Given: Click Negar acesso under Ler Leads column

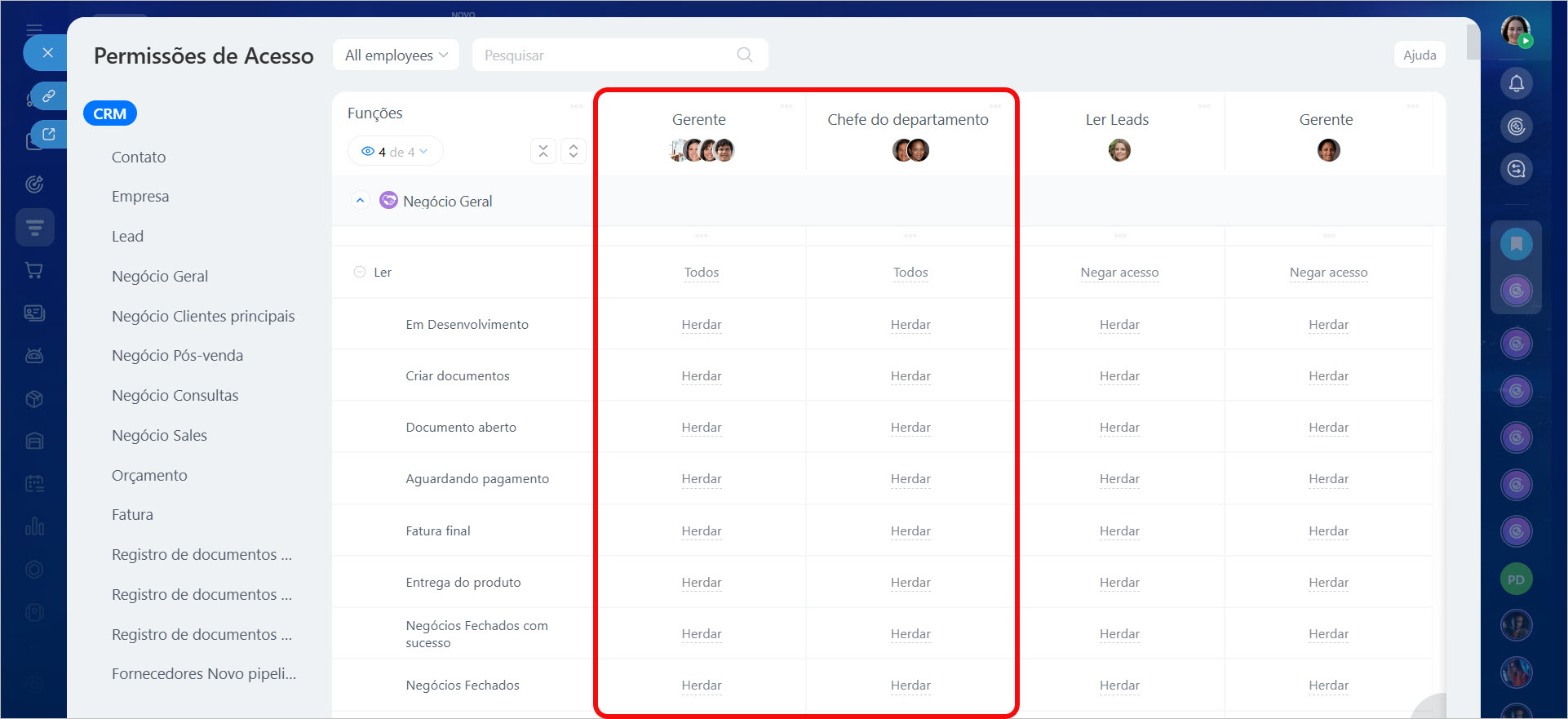Looking at the screenshot, I should (x=1118, y=273).
